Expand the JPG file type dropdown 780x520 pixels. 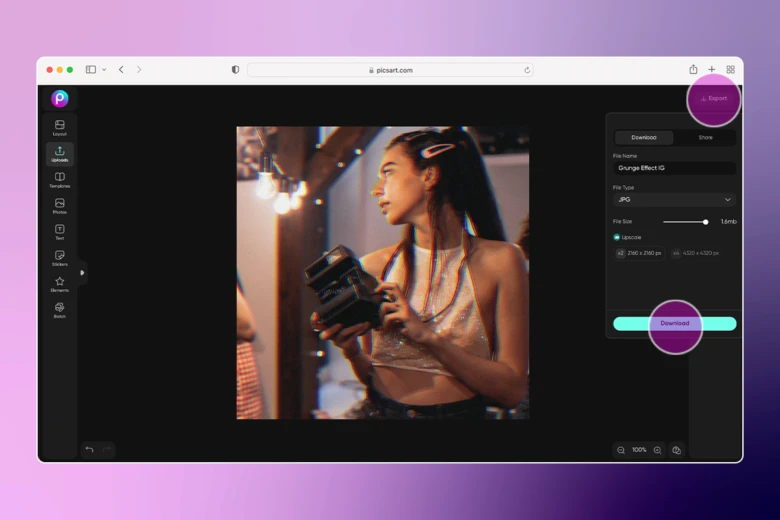[x=674, y=200]
